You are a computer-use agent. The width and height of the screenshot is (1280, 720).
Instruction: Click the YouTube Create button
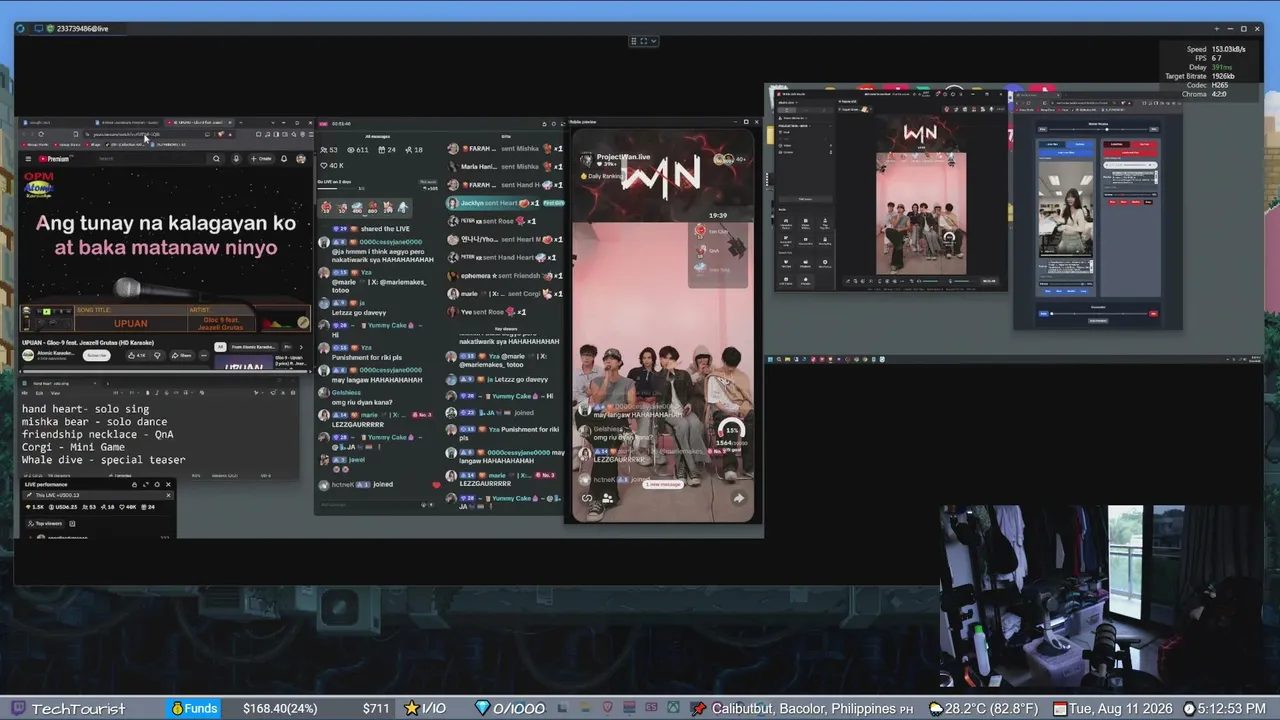261,158
